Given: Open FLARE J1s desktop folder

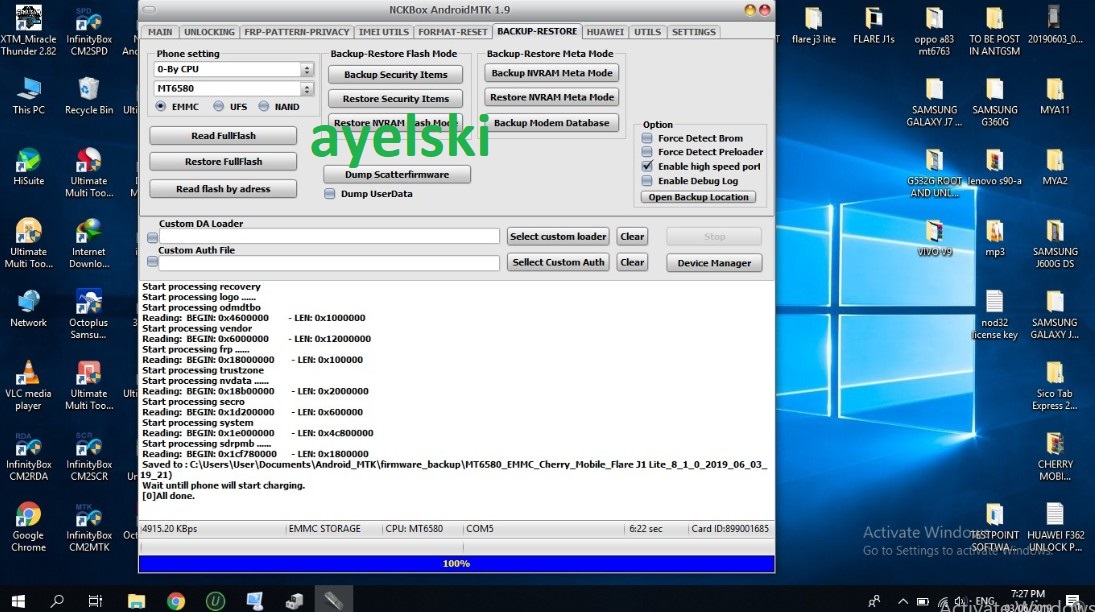Looking at the screenshot, I should [x=874, y=27].
